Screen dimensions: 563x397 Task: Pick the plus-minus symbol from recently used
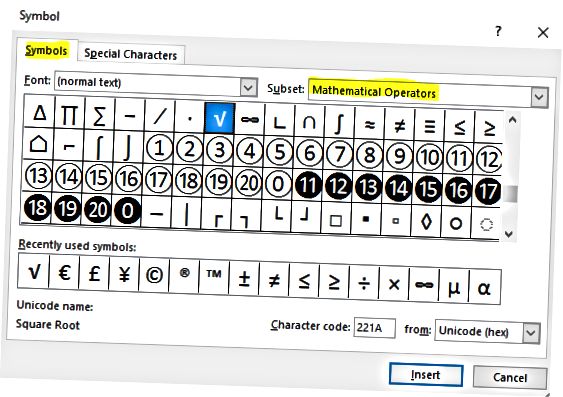point(244,279)
